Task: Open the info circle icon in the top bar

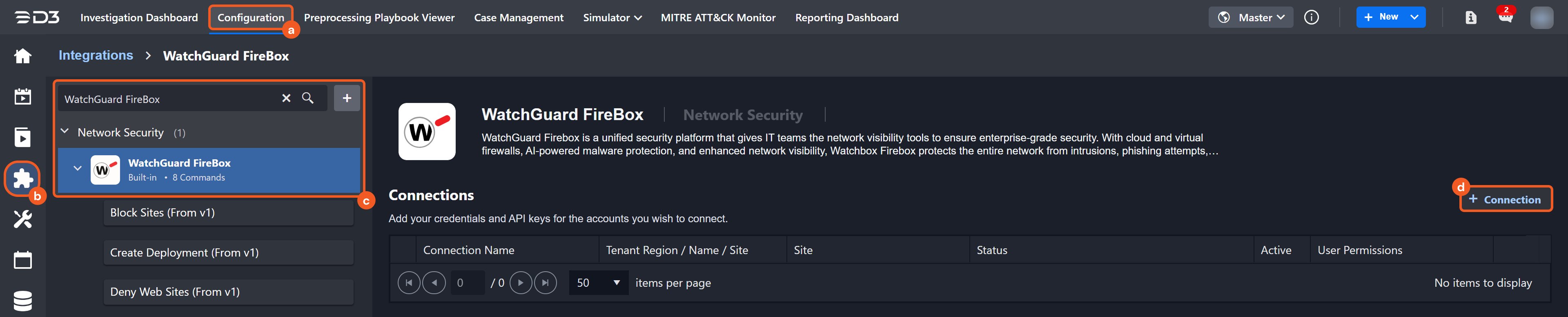Action: click(x=1311, y=18)
